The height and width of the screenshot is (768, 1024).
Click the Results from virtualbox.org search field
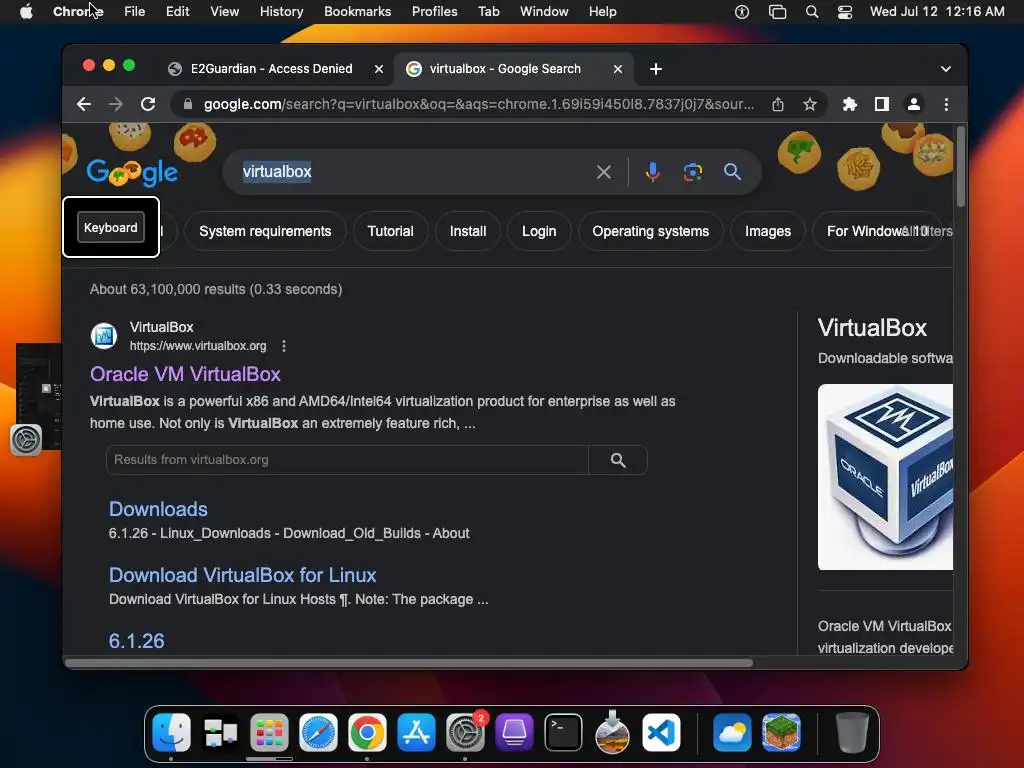click(x=347, y=460)
